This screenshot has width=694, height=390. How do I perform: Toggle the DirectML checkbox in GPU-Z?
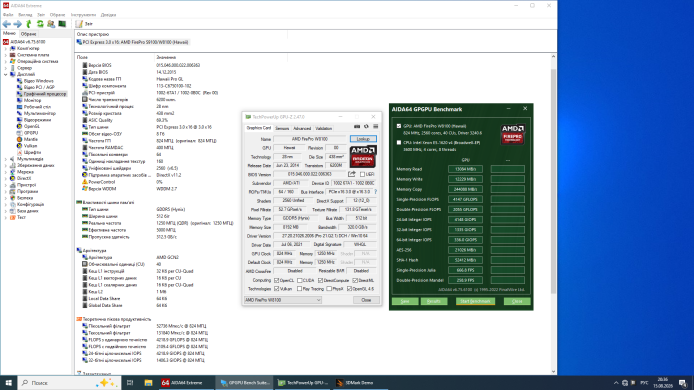tap(355, 281)
